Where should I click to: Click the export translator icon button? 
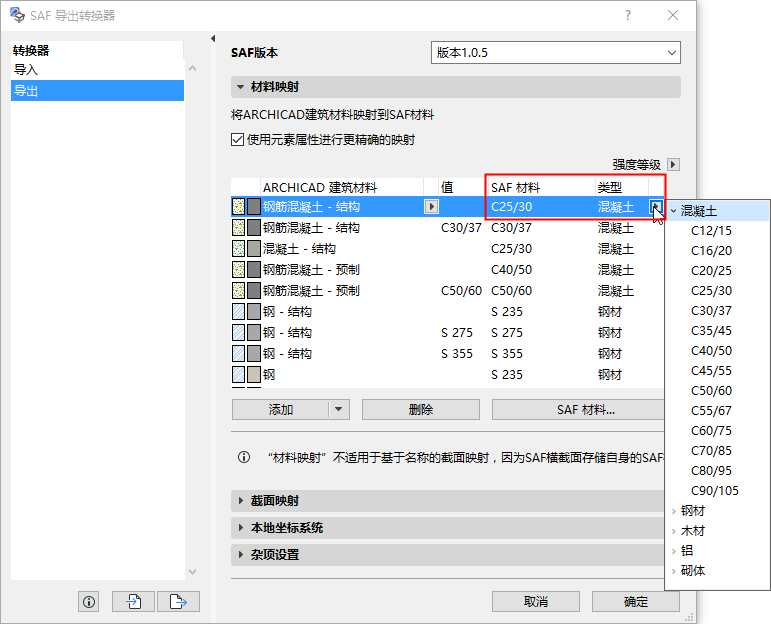(x=178, y=601)
